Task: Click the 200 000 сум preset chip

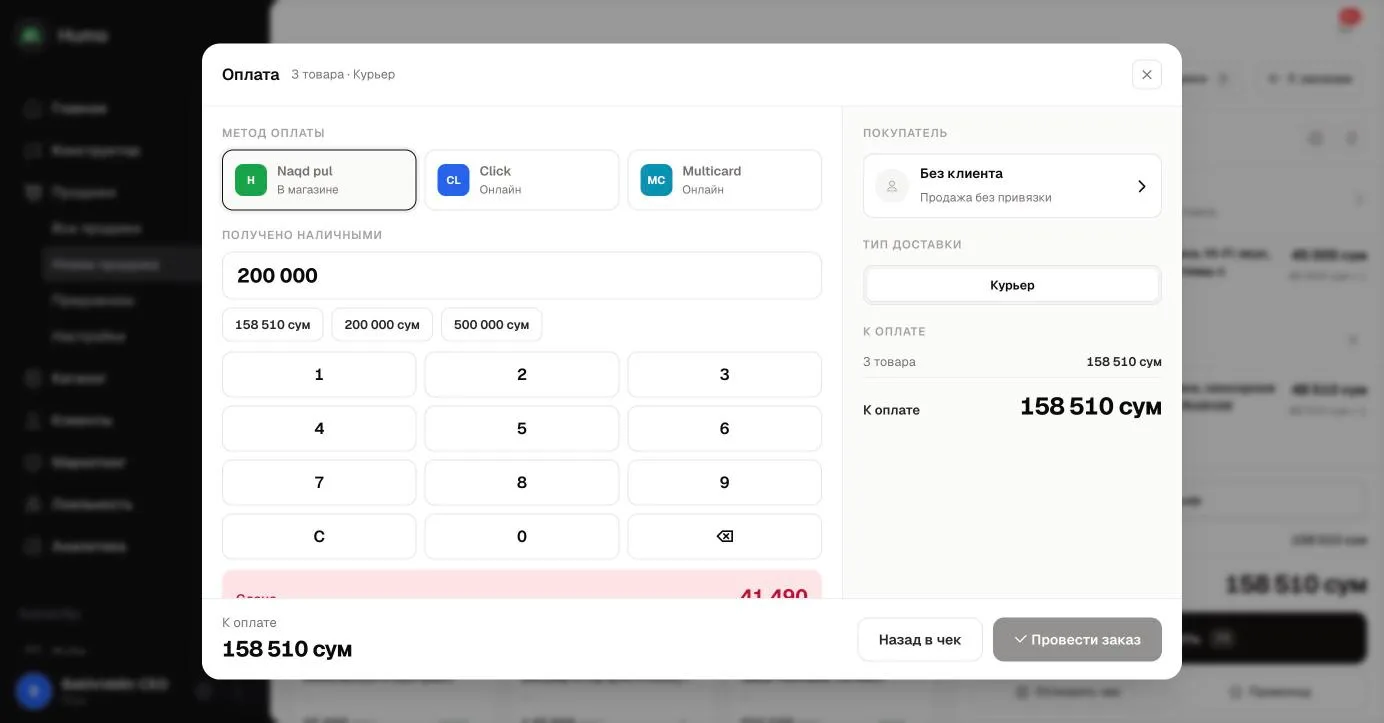Action: (382, 325)
